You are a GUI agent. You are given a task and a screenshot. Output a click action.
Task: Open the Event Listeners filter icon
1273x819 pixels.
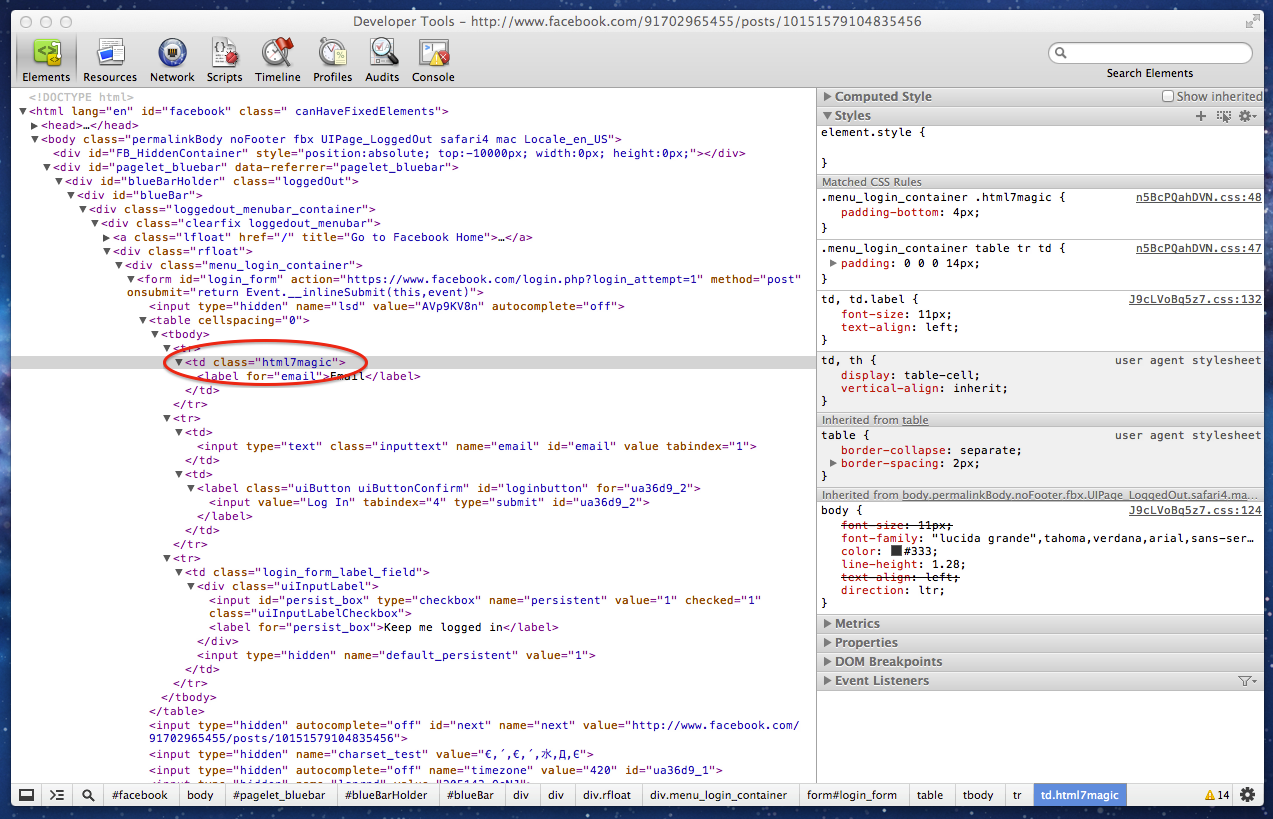pos(1247,681)
